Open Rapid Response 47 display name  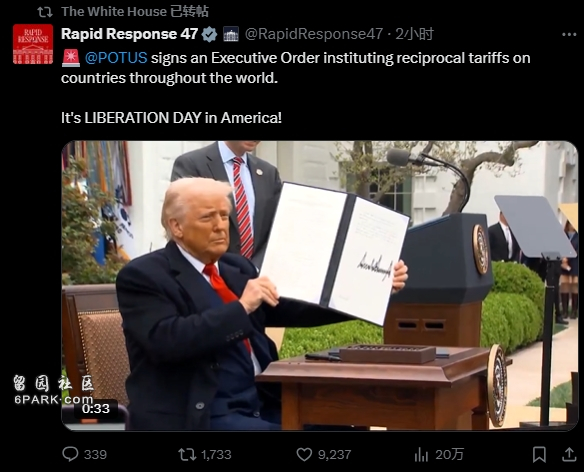tap(129, 34)
